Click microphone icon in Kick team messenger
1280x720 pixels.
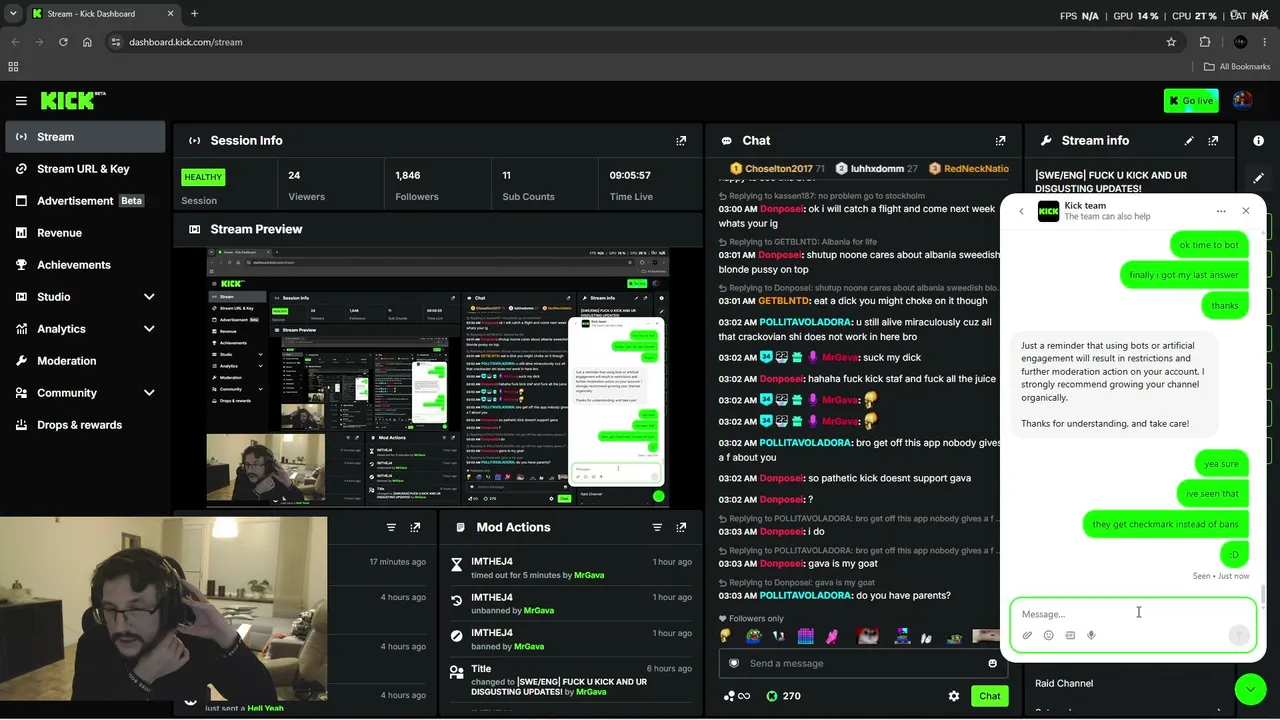1091,635
